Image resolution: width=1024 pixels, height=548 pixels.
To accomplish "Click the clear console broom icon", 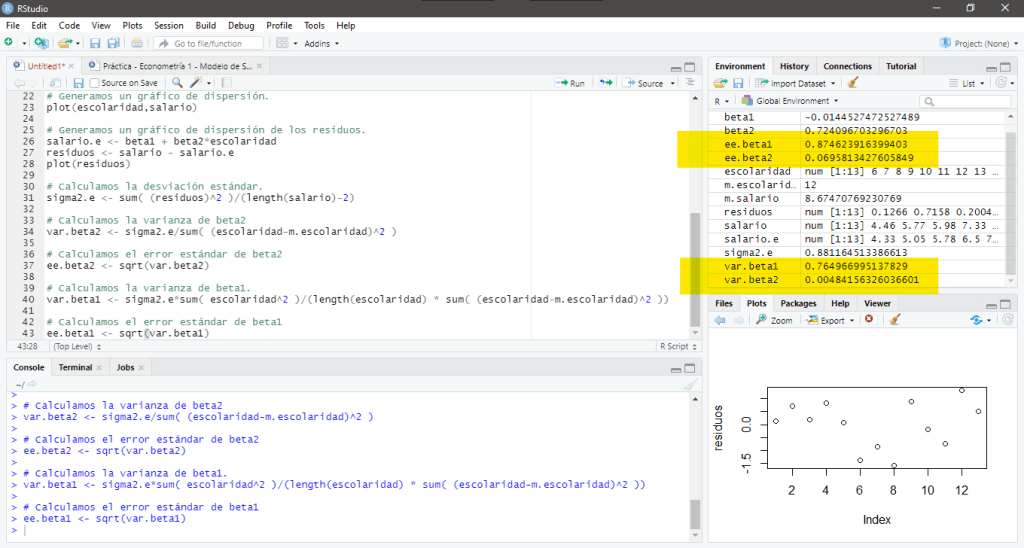I will coord(689,384).
